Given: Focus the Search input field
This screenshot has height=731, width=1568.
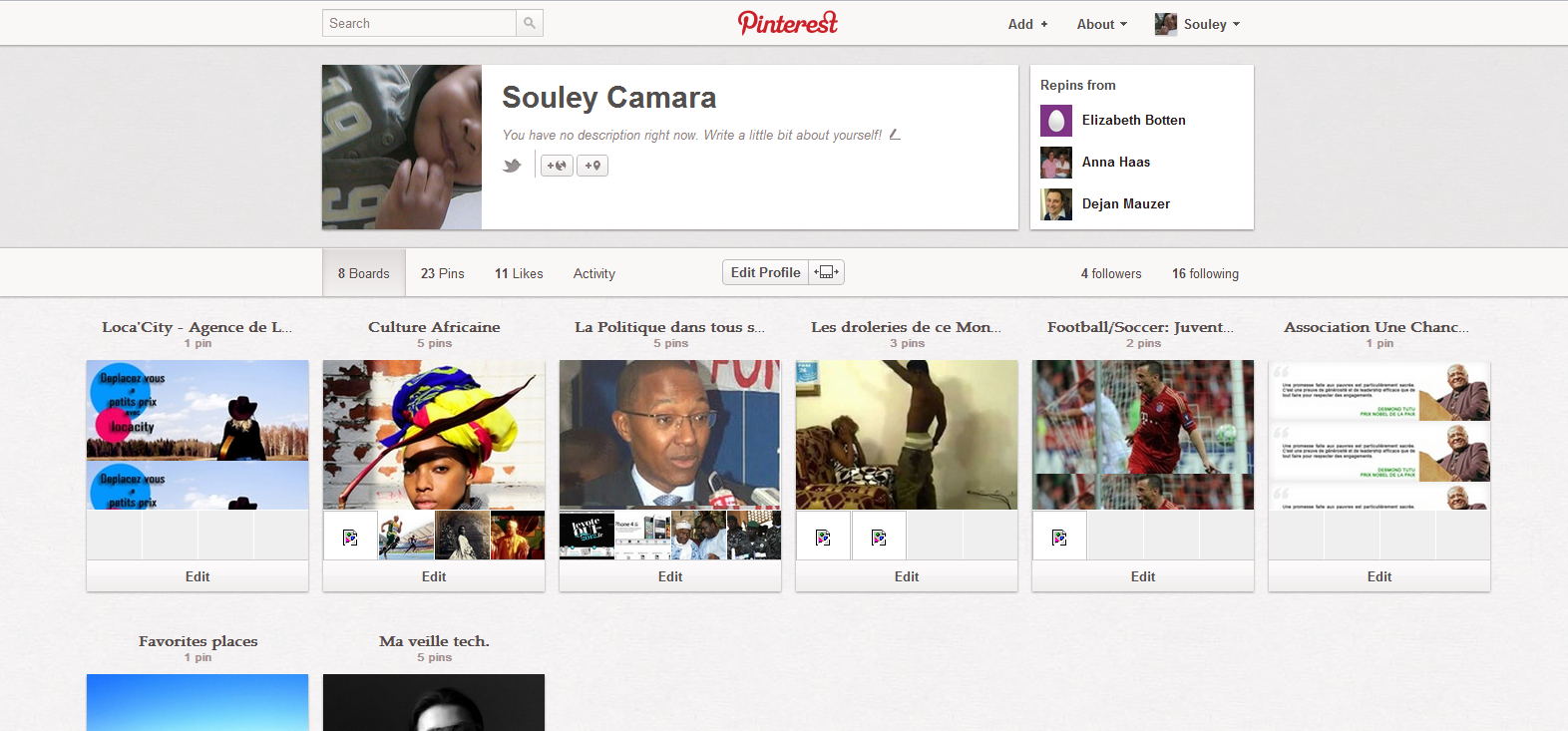Looking at the screenshot, I should (419, 23).
